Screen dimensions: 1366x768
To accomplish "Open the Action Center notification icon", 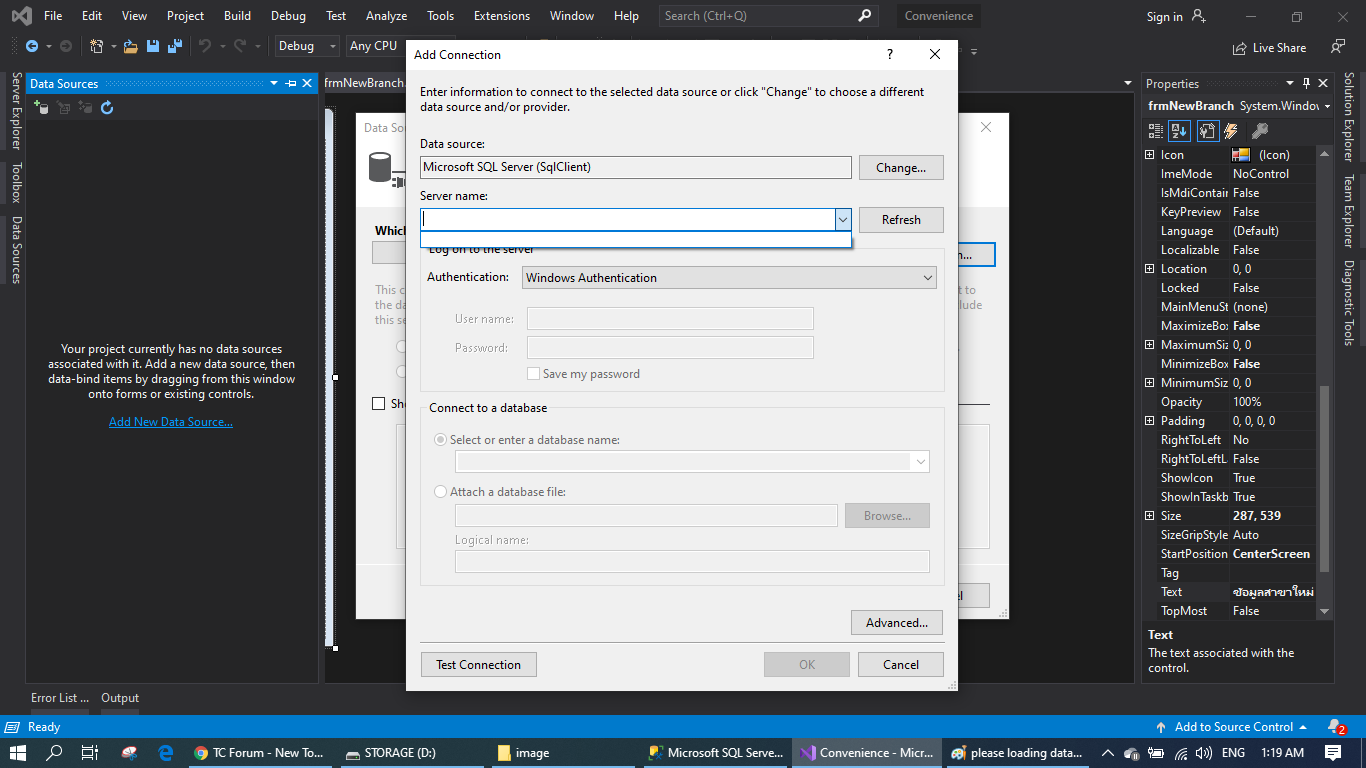I will [1333, 753].
